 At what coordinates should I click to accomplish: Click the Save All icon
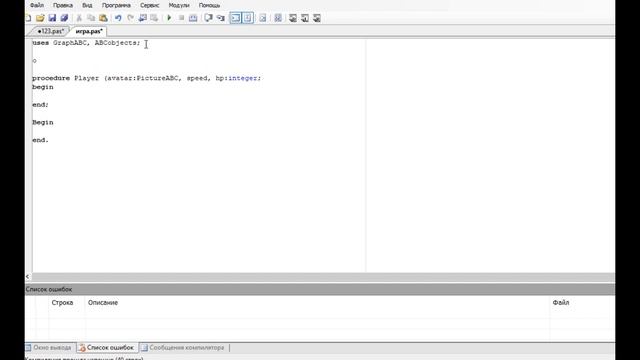[x=64, y=18]
